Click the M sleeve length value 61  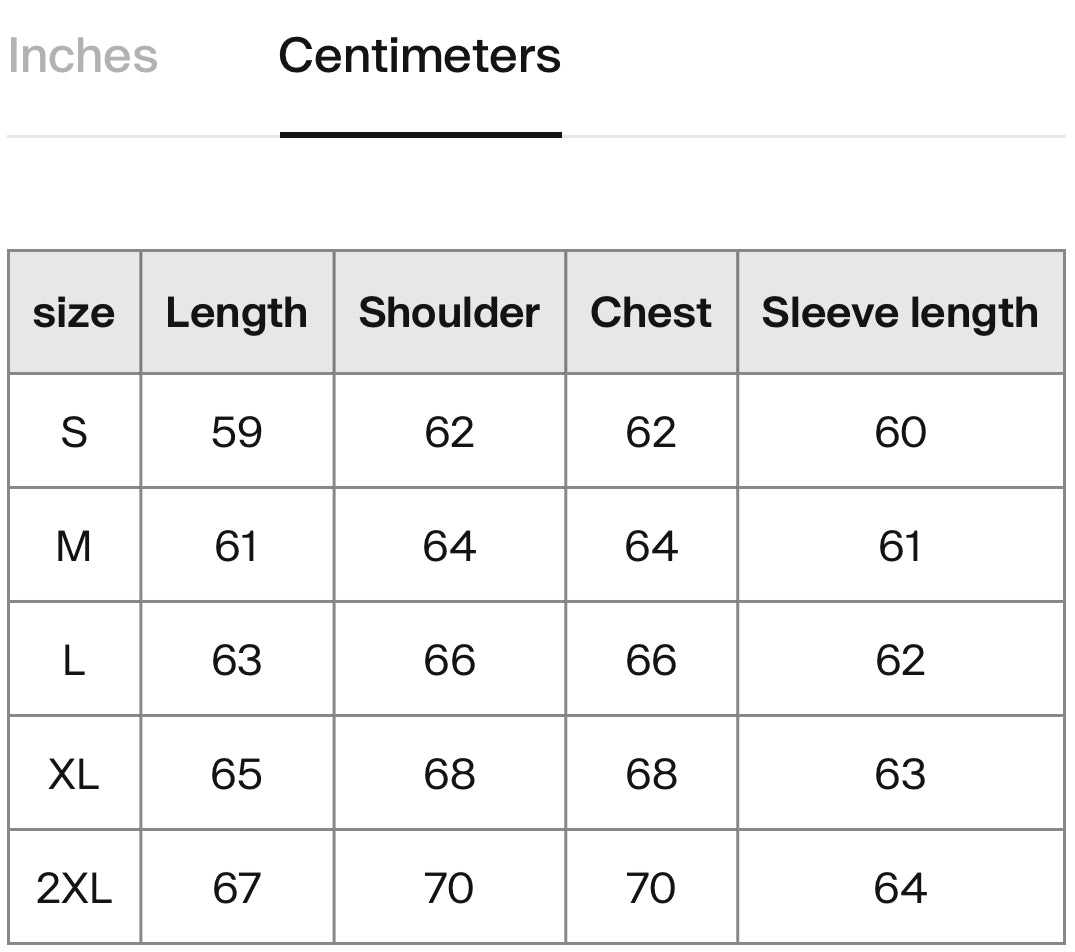point(900,546)
